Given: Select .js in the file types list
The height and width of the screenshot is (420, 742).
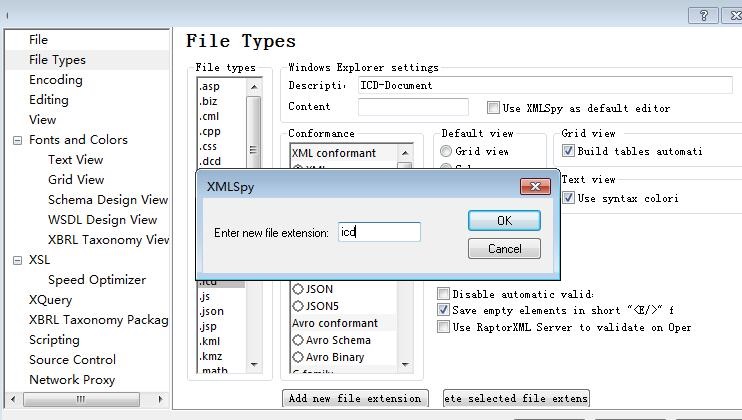Looking at the screenshot, I should [204, 297].
